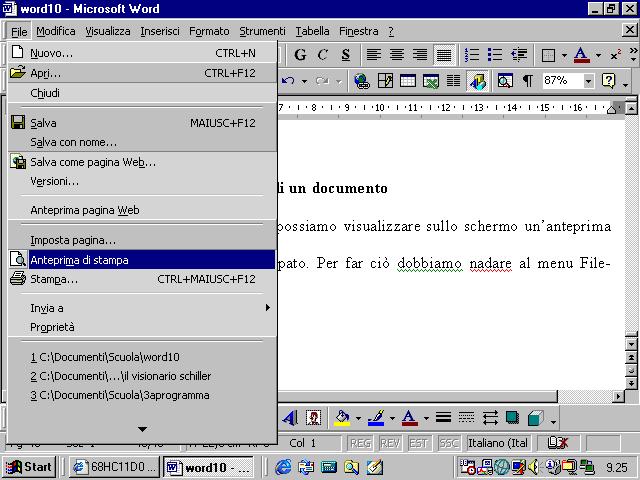Image resolution: width=640 pixels, height=480 pixels.
Task: Expand full File menu with bottom arrow
Action: [142, 429]
